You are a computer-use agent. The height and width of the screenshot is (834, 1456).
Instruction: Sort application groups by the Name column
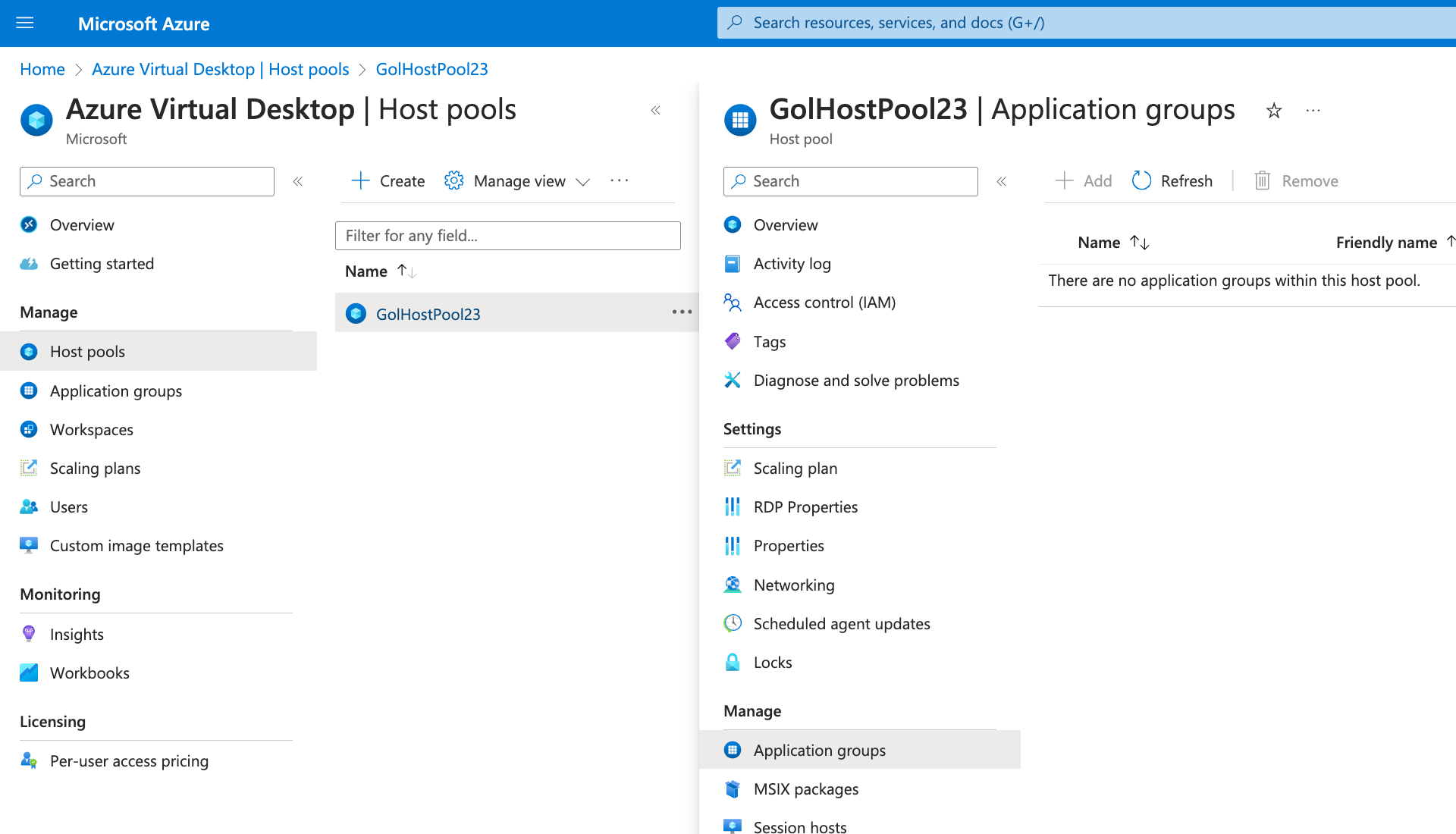point(1113,242)
